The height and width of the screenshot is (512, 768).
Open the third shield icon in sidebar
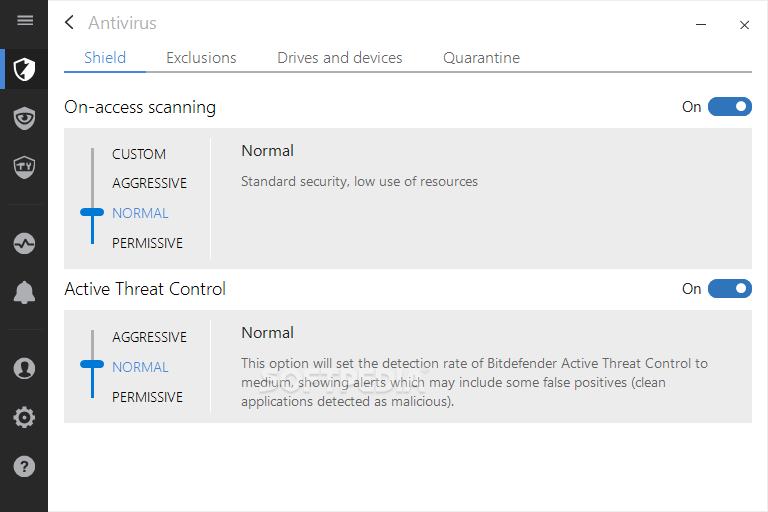[x=25, y=166]
